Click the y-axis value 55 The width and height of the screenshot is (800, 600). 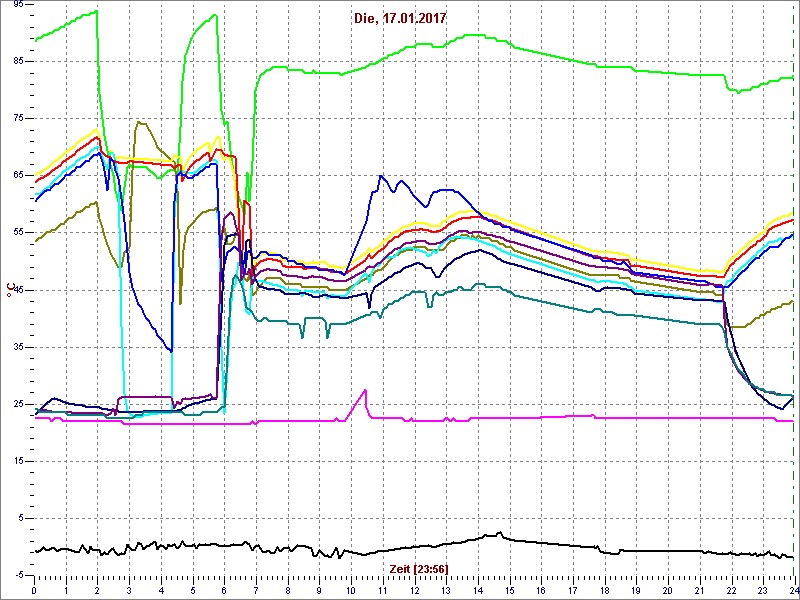(x=17, y=233)
